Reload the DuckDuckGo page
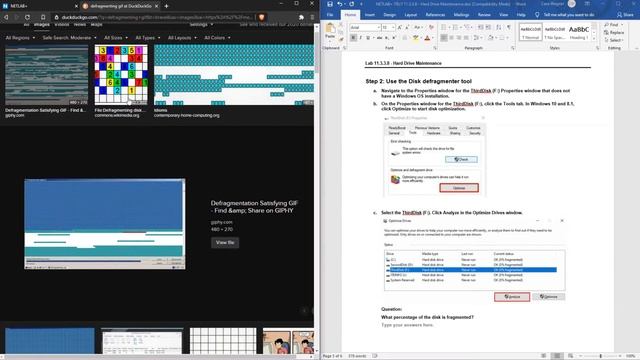The height and width of the screenshot is (360, 640). (27, 17)
